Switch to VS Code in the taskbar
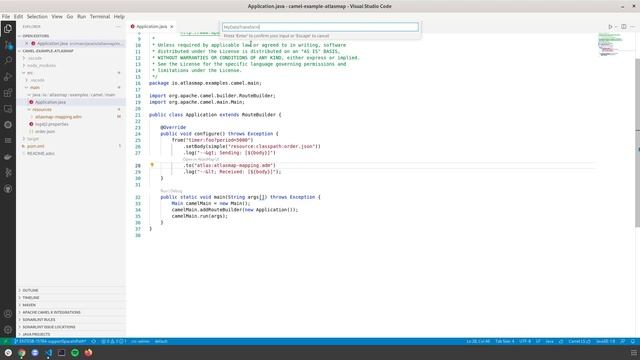Screen dimensions: 640x360 [x=49, y=353]
